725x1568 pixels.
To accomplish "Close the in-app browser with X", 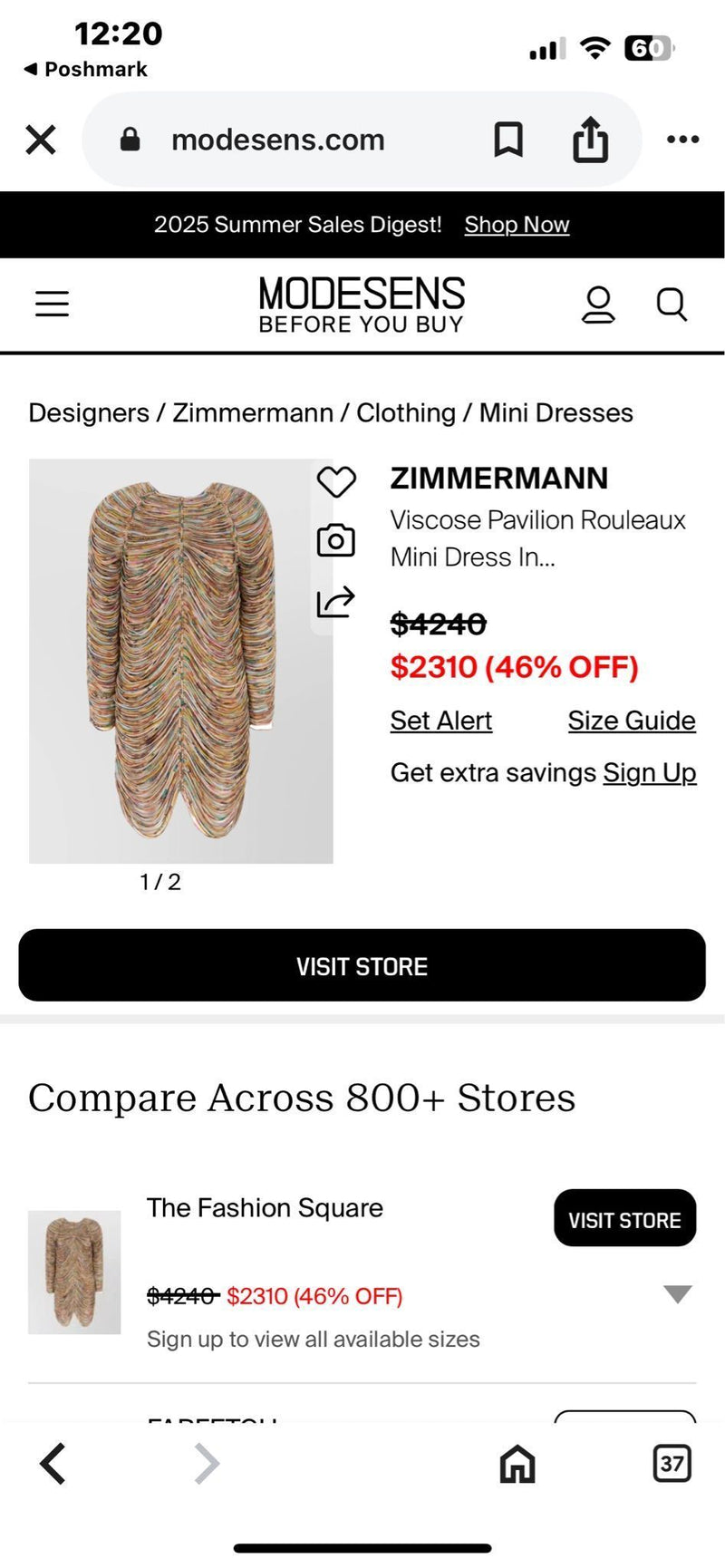I will click(x=41, y=140).
